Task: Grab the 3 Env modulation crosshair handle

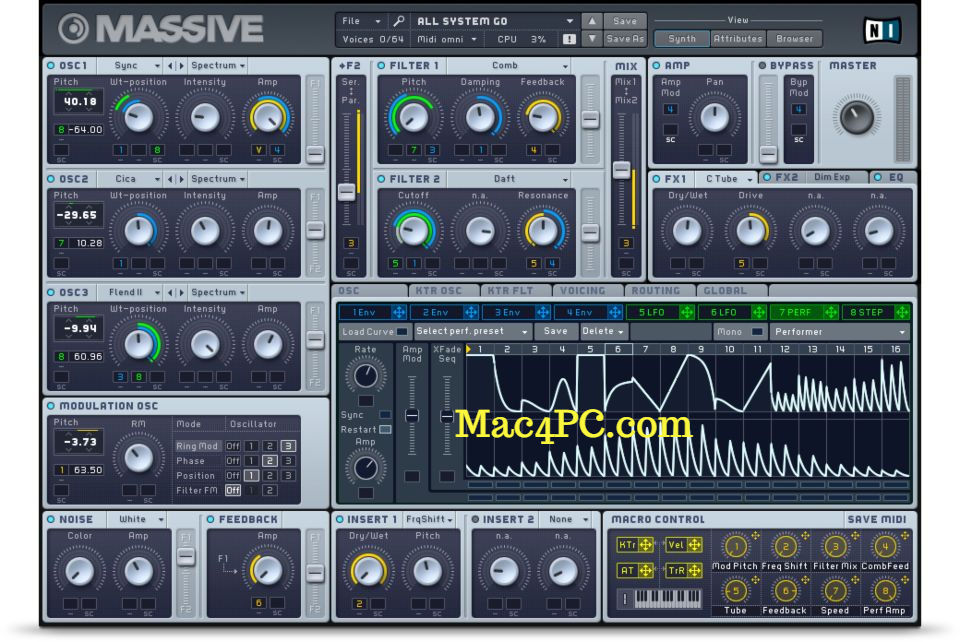Action: coord(543,312)
